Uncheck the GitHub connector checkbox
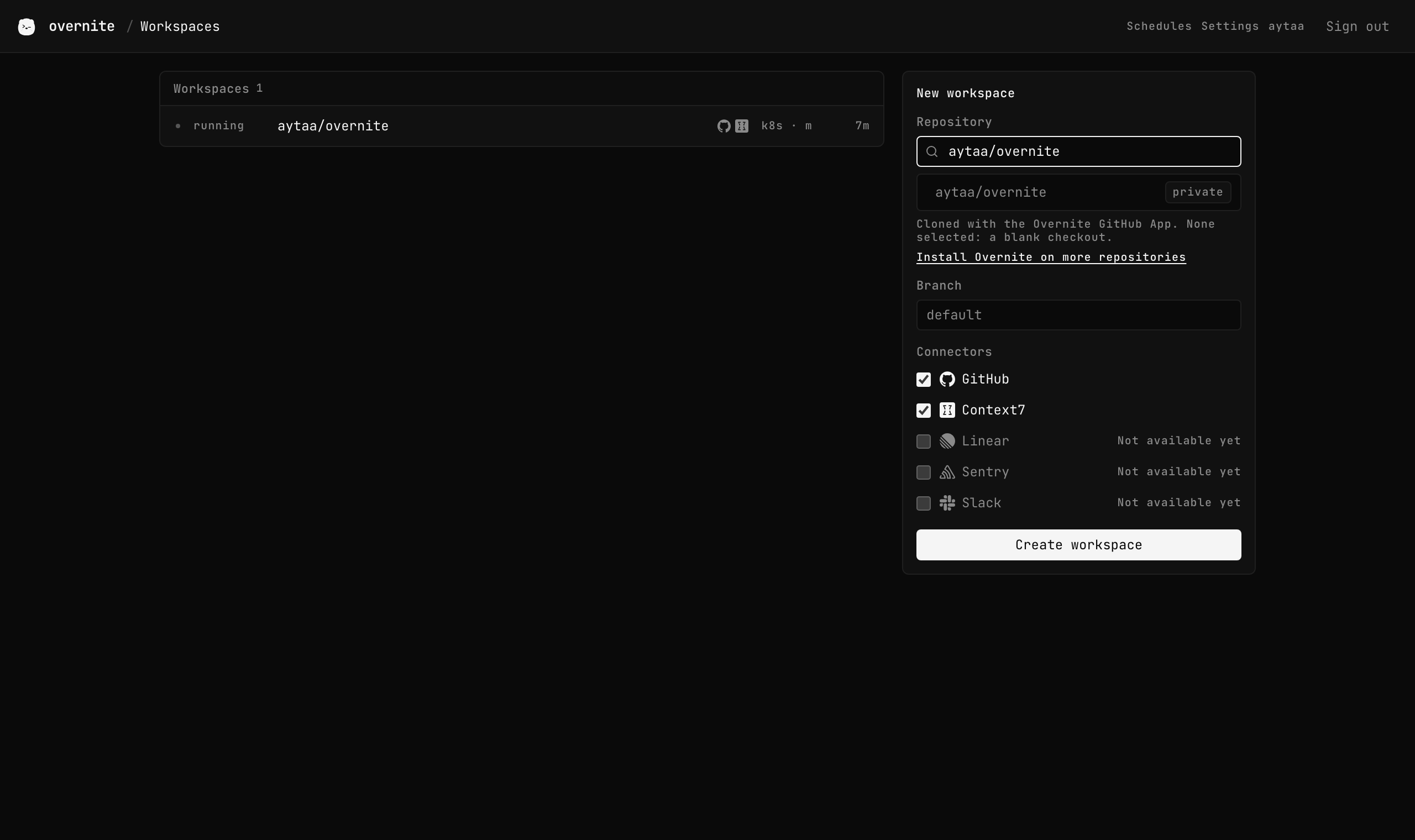Viewport: 1415px width, 840px height. click(923, 380)
